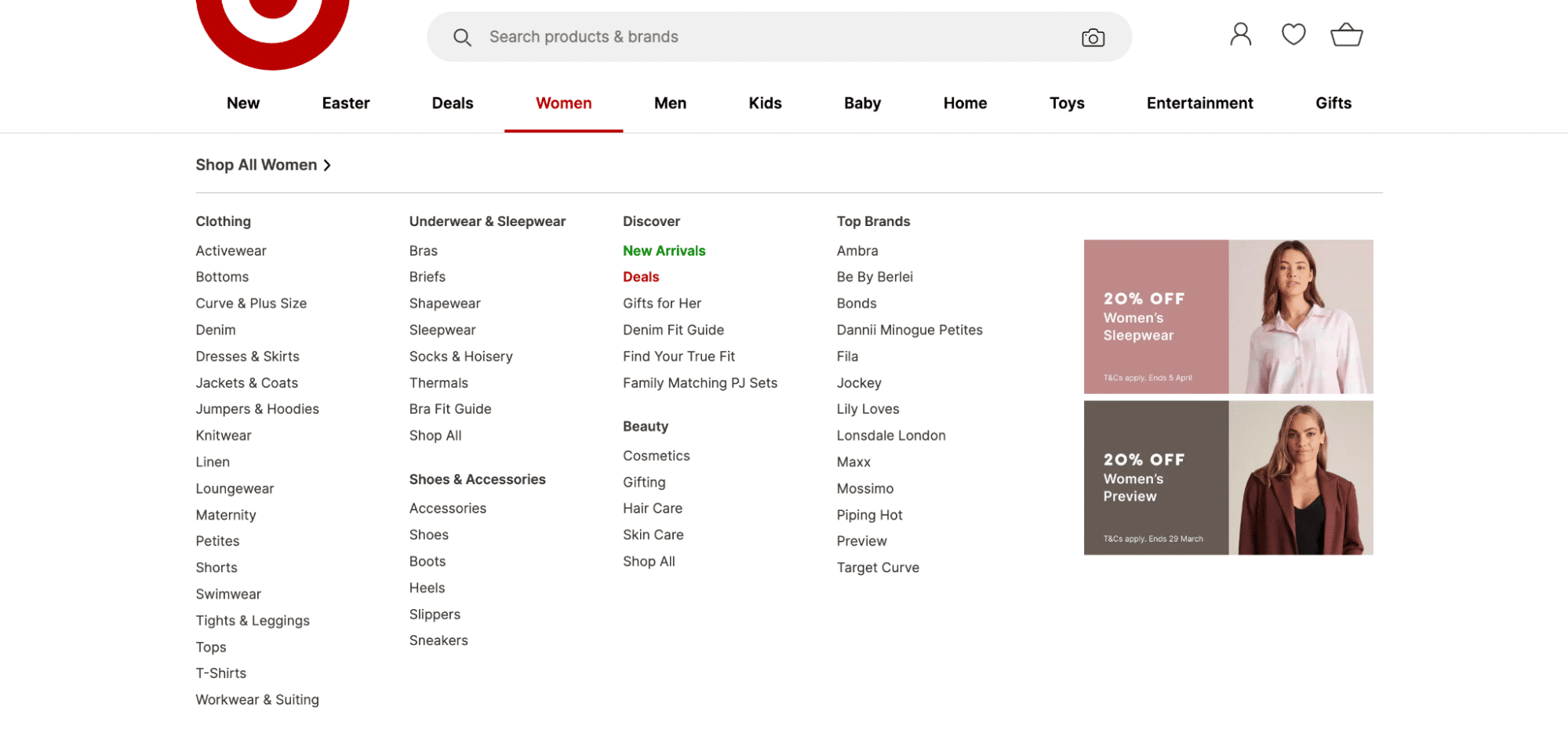Select Workwear & Suiting
This screenshot has height=737, width=1568.
click(257, 699)
